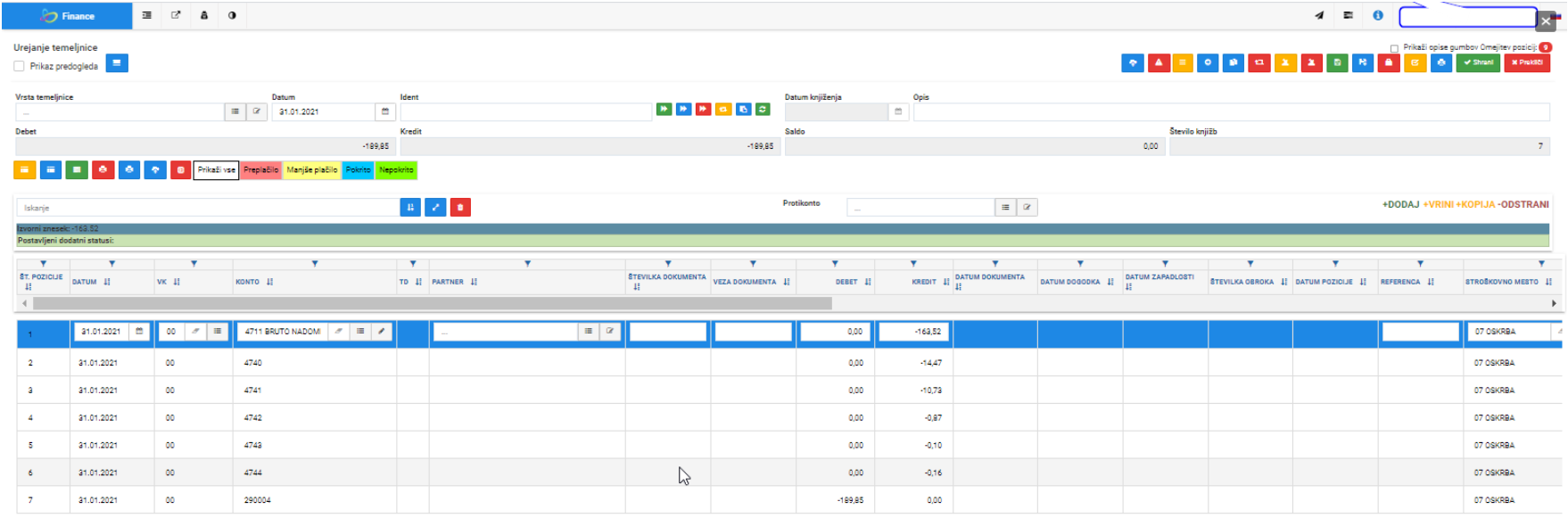Click green refresh button next to Ident
This screenshot has height=518, width=1568.
[x=763, y=109]
